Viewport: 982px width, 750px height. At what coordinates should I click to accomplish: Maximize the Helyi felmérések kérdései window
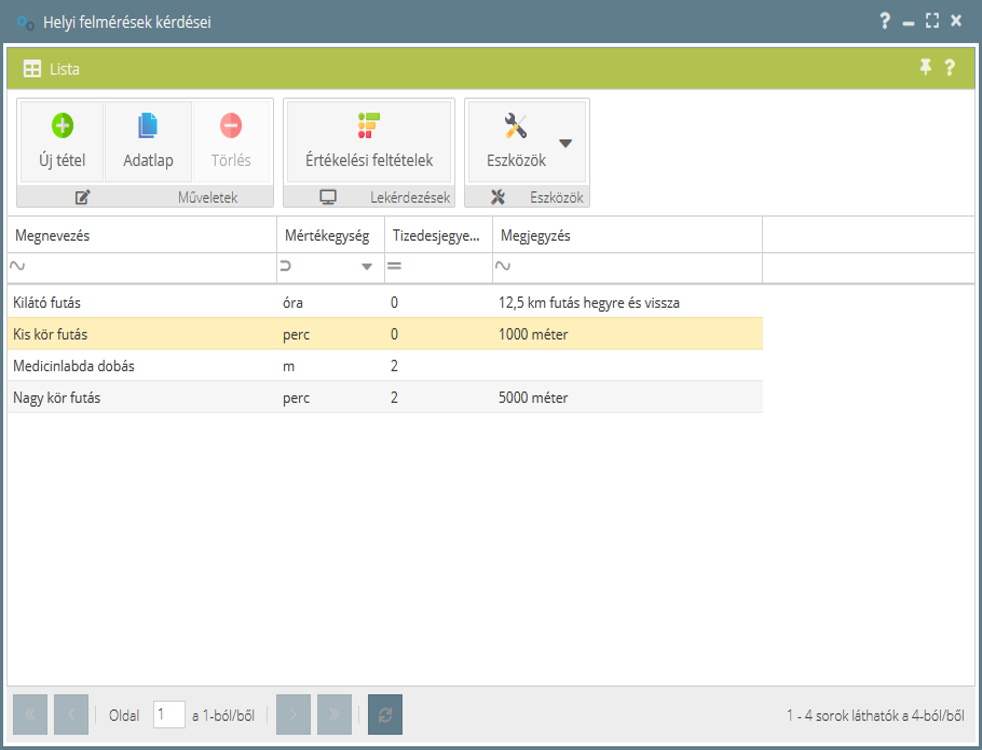click(932, 21)
